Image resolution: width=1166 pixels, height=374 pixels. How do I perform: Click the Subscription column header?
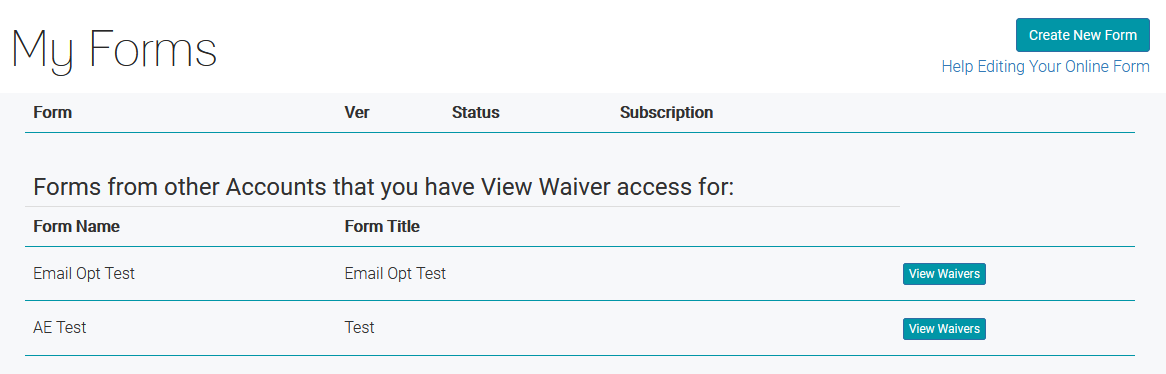click(666, 112)
